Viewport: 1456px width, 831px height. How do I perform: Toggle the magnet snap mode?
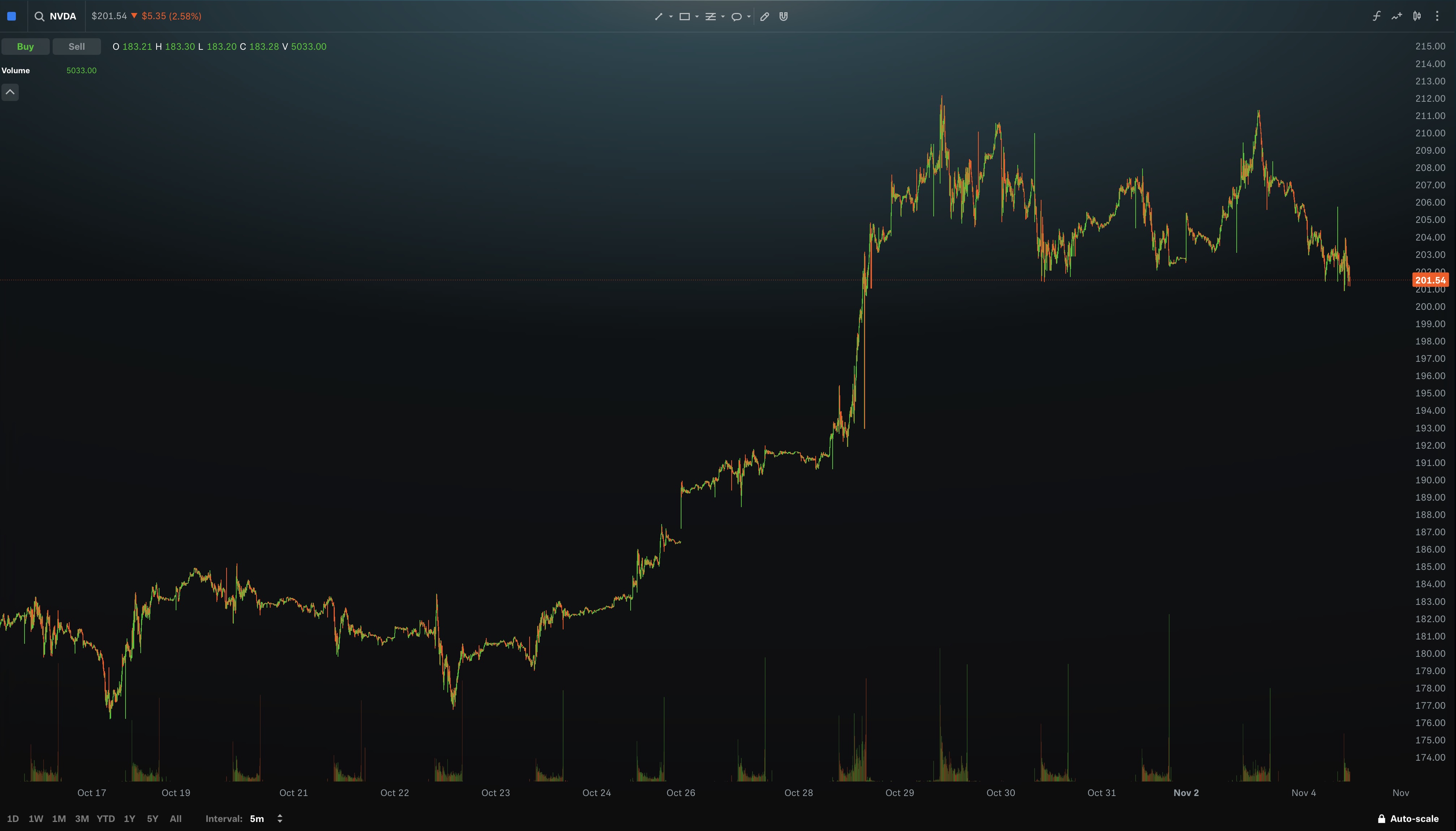click(784, 17)
